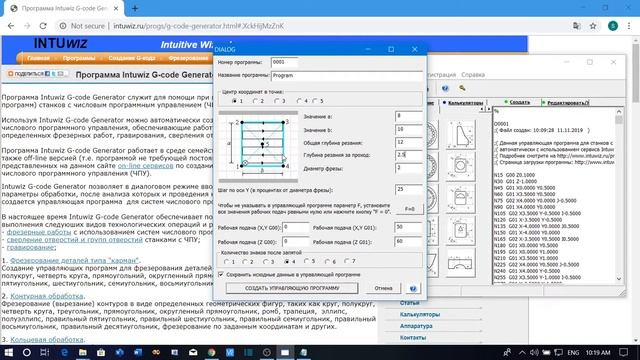This screenshot has height=360, width=640.
Task: Click СОЗДАТЬ УПРАВЛЯЮЩУЮ ПРОГРАММУ button
Action: (x=292, y=288)
